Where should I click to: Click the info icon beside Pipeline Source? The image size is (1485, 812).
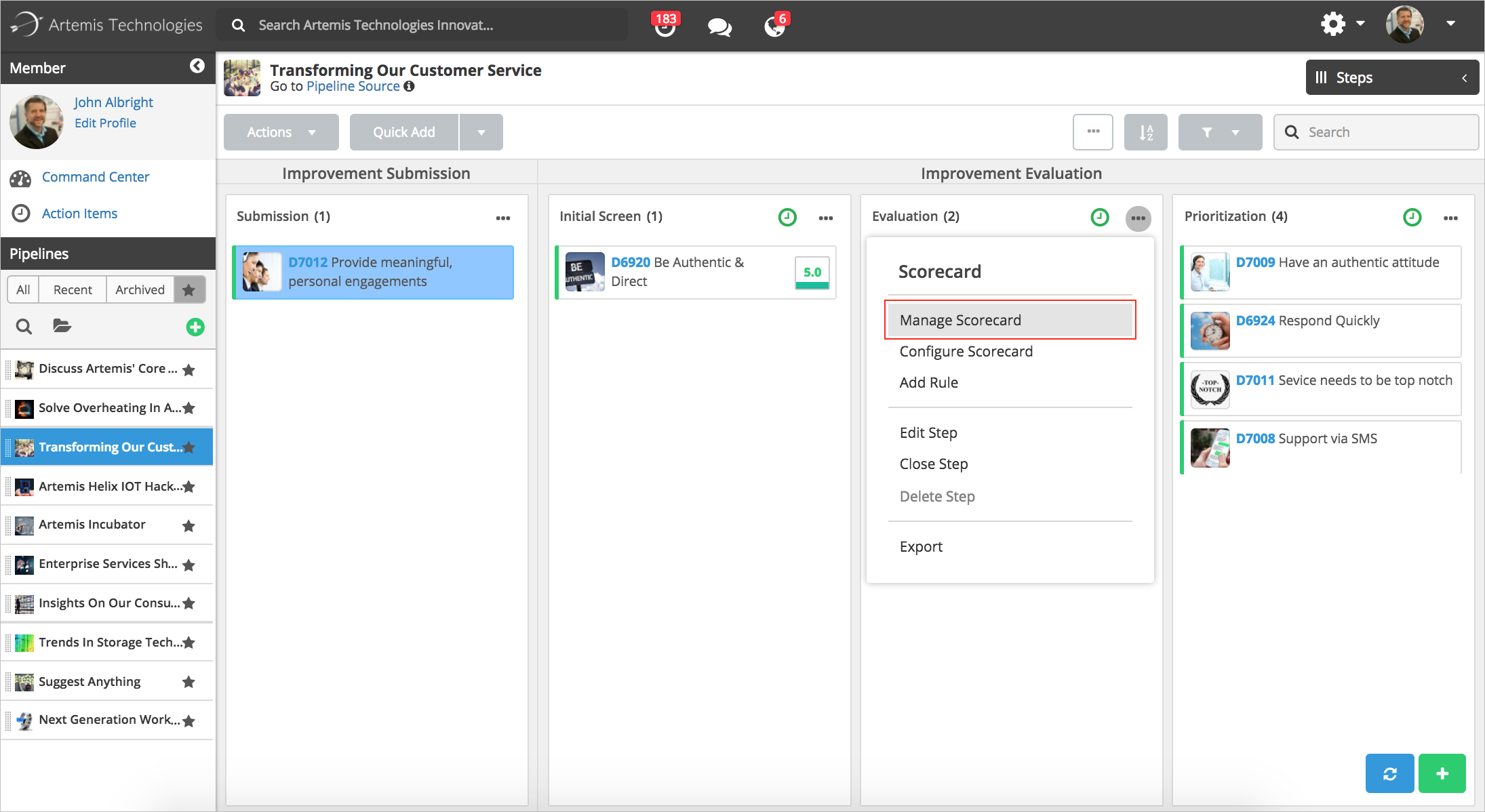point(409,86)
